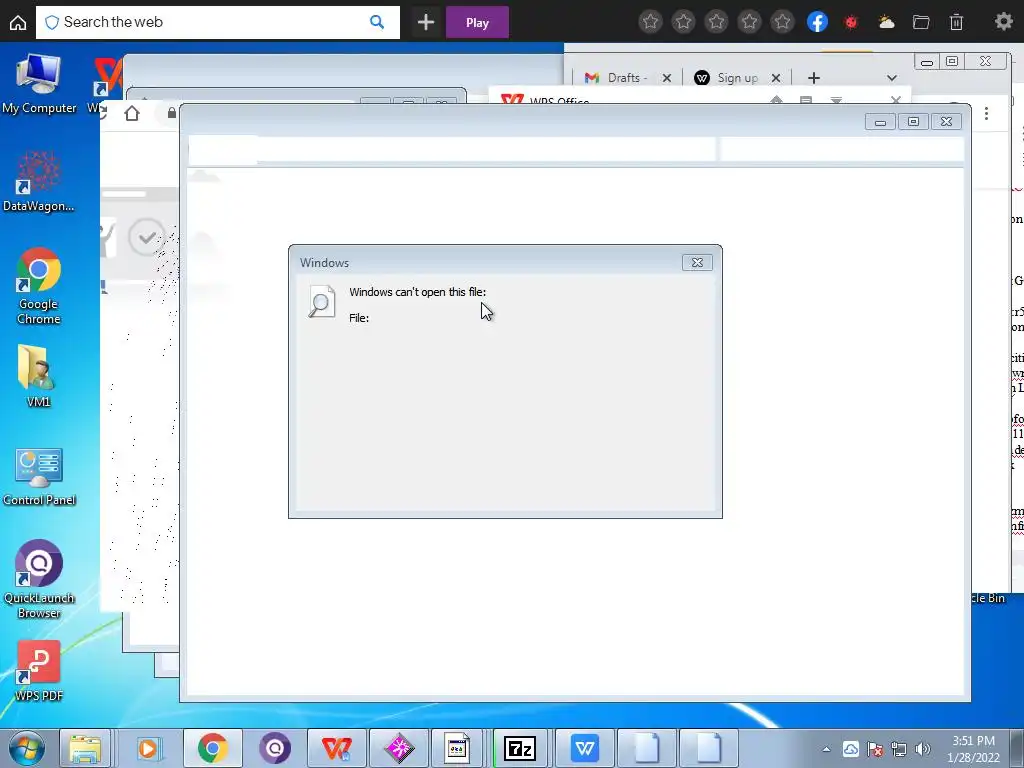Image resolution: width=1024 pixels, height=768 pixels.
Task: Select the QuickLaunch Browser desktop shortcut
Action: click(39, 579)
